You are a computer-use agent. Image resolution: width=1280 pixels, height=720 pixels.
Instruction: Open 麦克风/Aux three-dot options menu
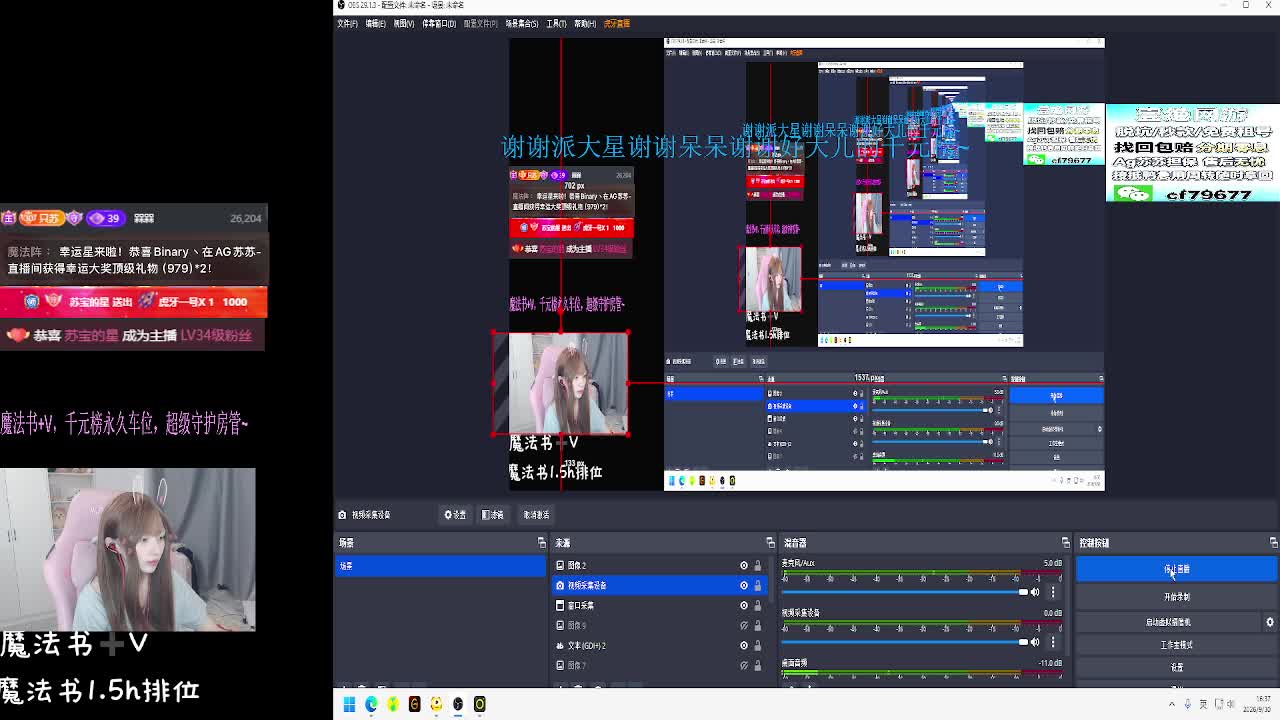pos(1053,592)
